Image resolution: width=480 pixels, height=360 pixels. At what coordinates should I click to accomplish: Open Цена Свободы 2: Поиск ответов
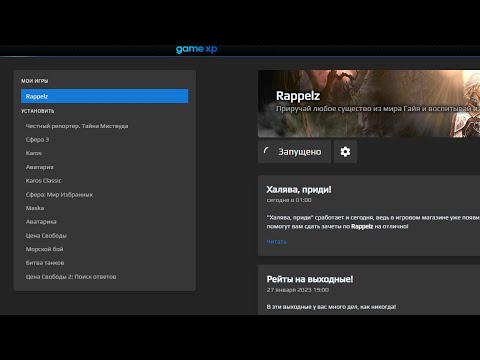(x=71, y=277)
